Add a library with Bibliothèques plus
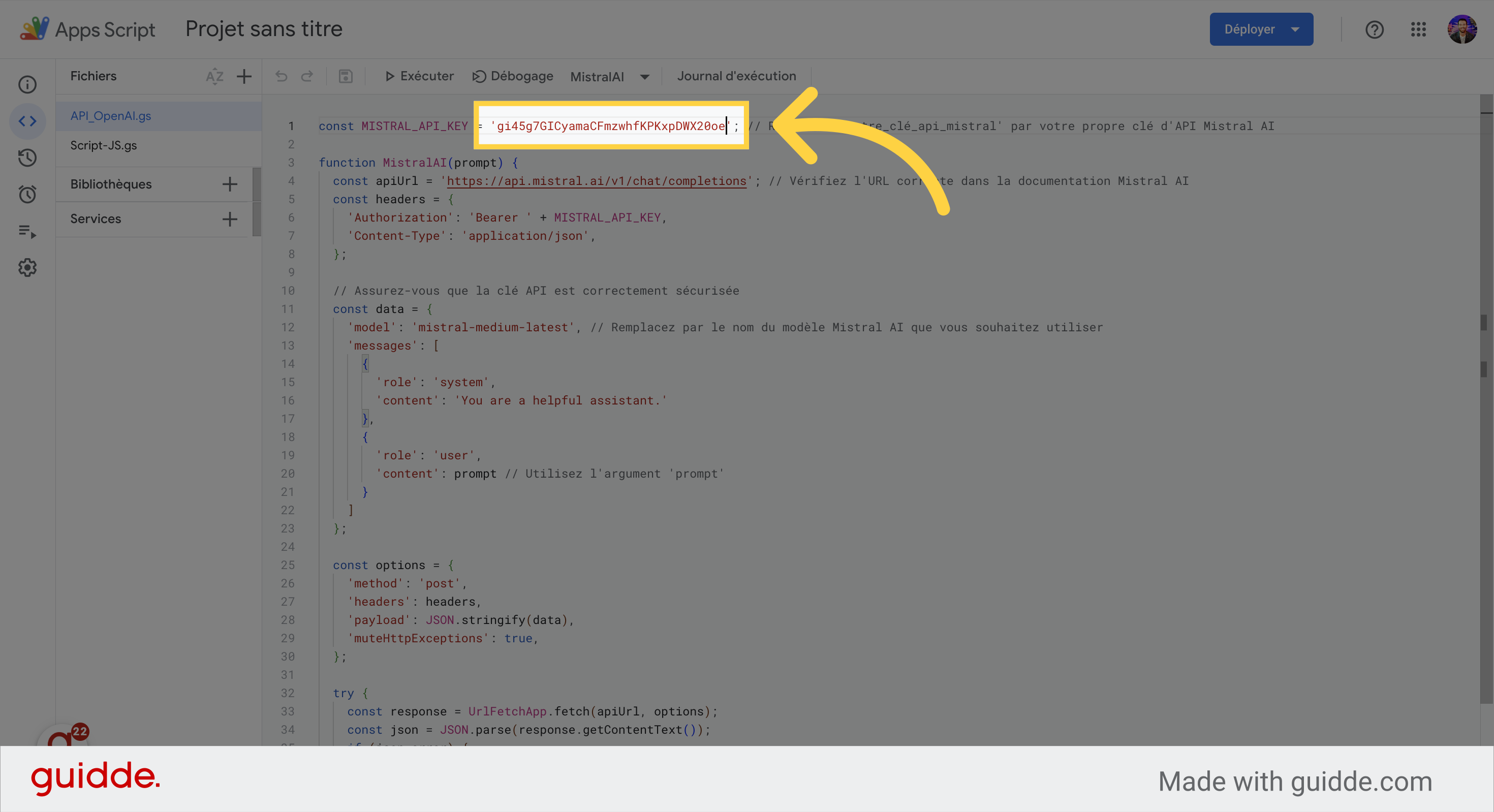Screen dimensions: 1494x812 coord(230,184)
